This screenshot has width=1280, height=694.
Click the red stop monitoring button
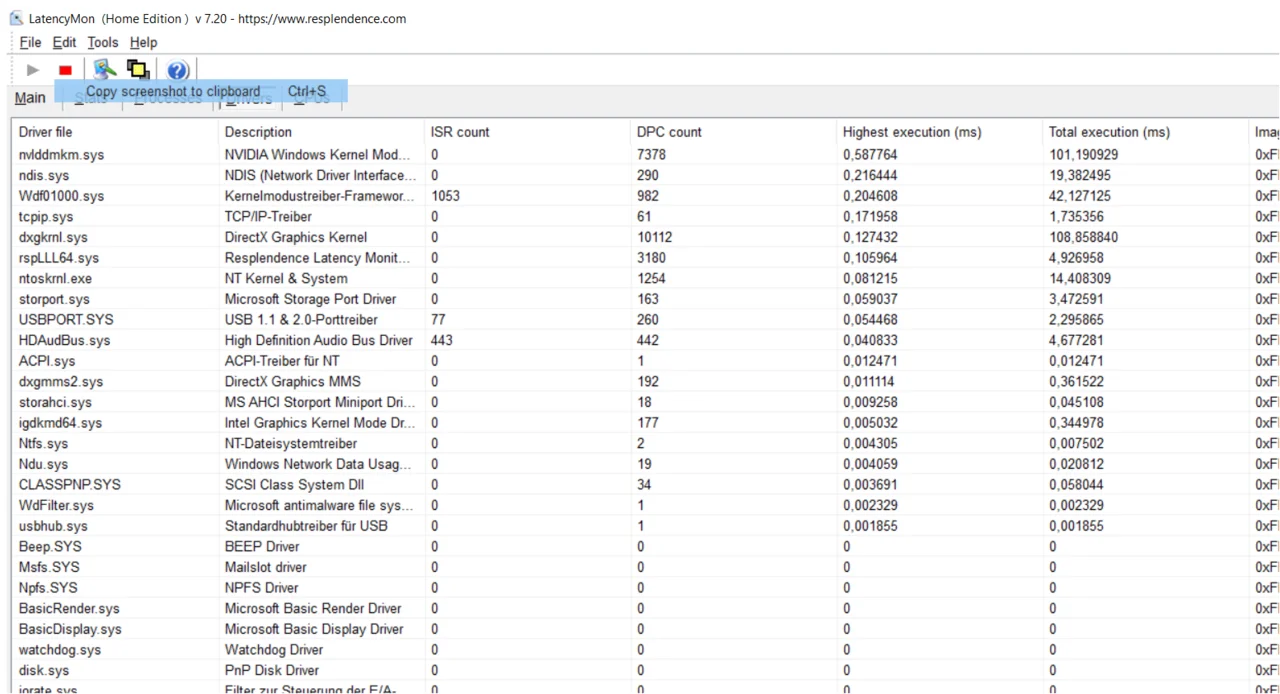(65, 70)
